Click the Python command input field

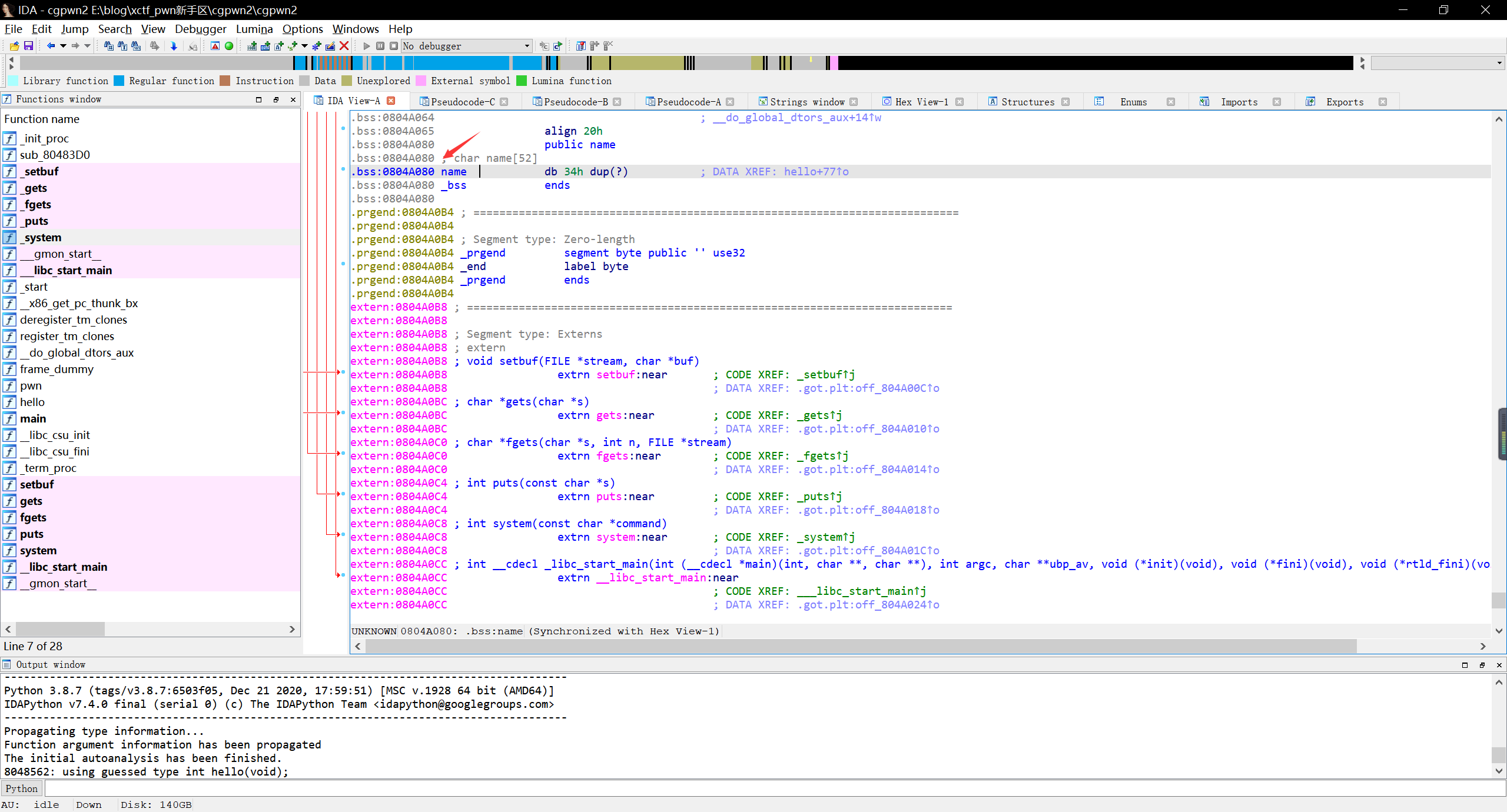pos(775,788)
